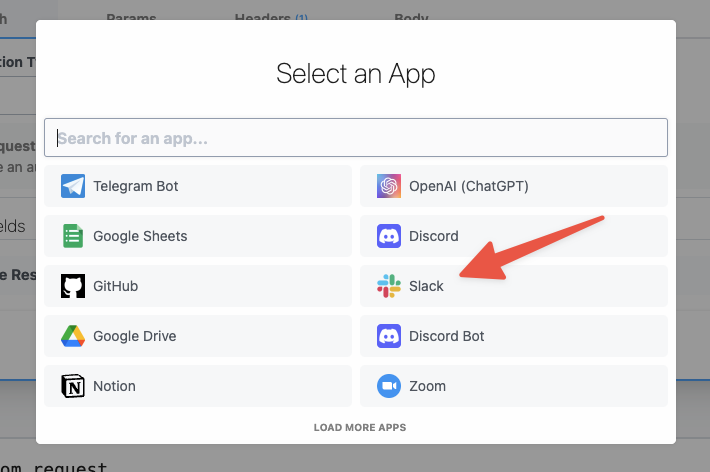The height and width of the screenshot is (472, 710).
Task: Click the blue Zoom camera icon
Action: (389, 386)
